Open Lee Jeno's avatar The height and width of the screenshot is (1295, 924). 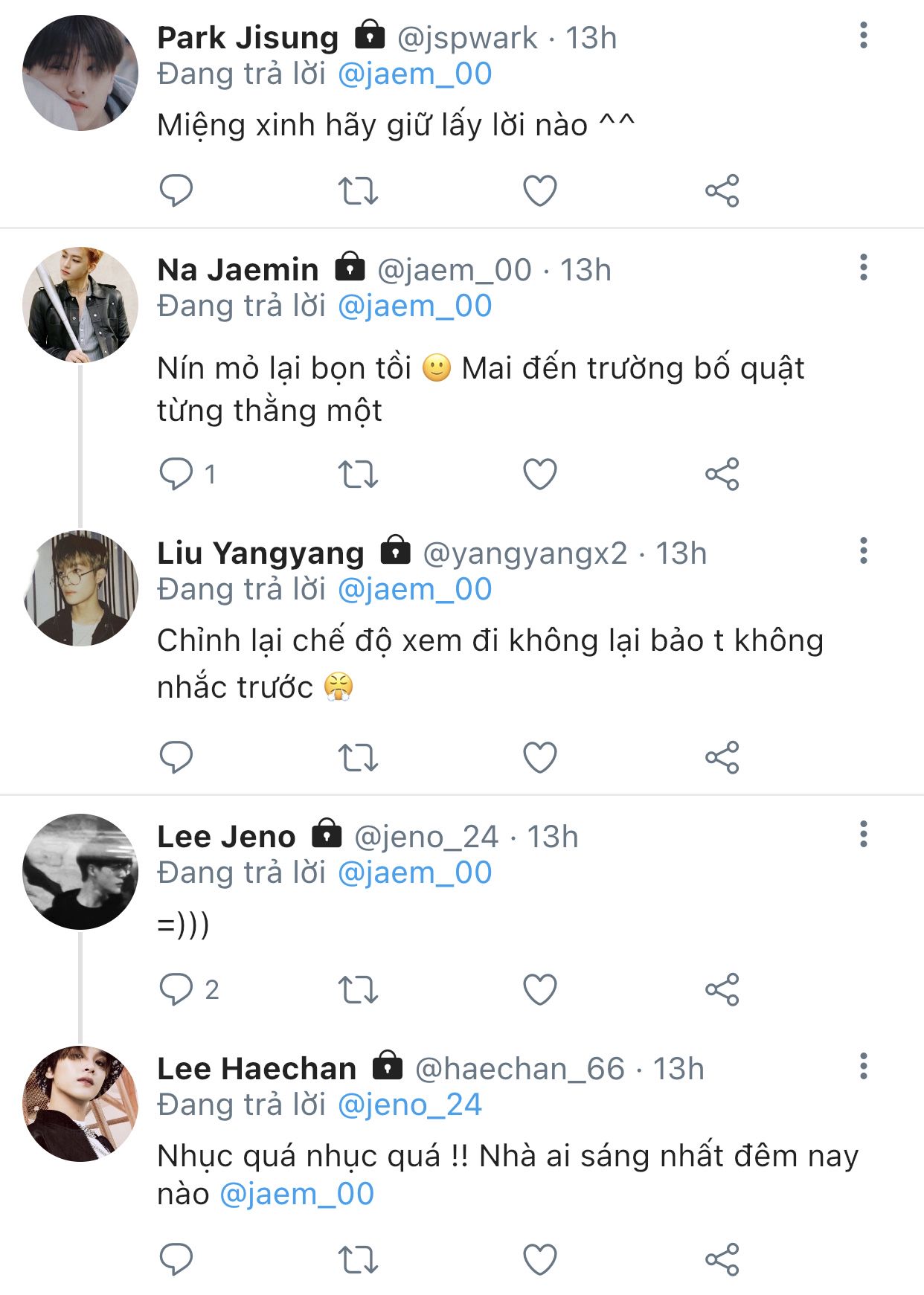point(80,872)
